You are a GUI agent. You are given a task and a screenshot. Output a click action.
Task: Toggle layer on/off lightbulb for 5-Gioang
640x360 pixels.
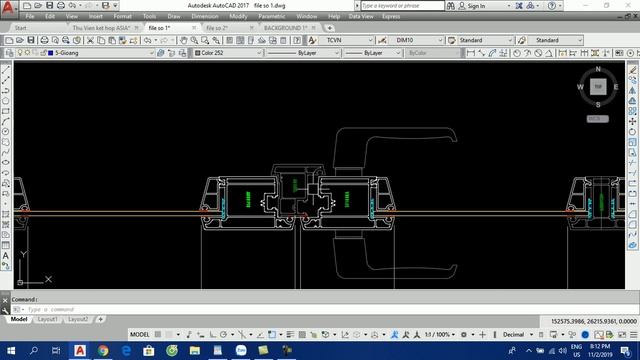(20, 53)
